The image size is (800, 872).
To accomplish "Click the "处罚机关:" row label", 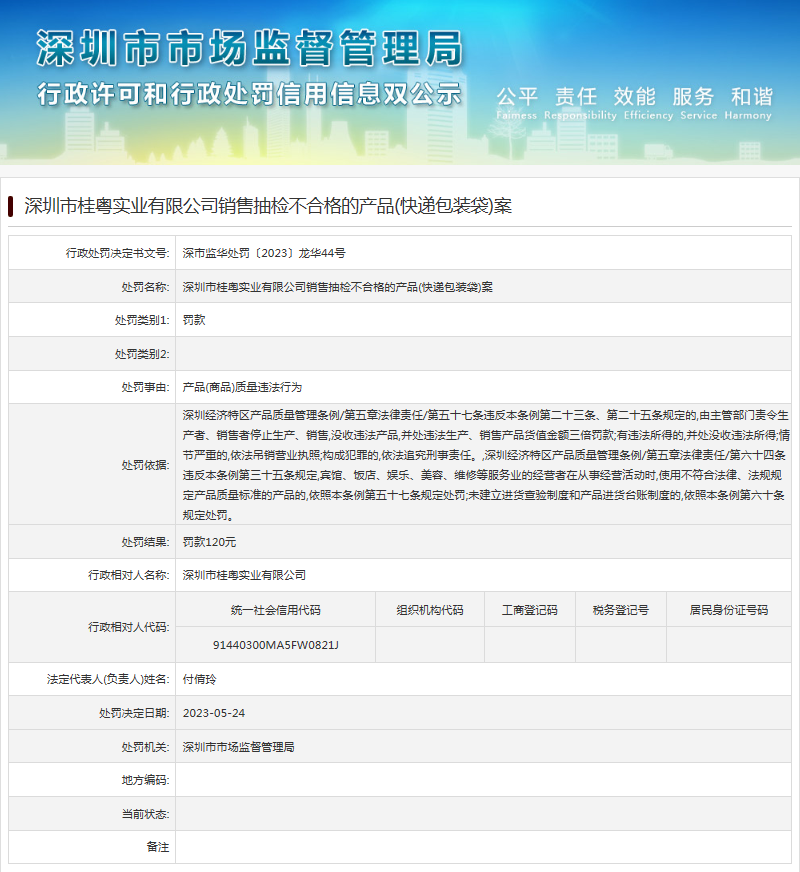I will 145,747.
